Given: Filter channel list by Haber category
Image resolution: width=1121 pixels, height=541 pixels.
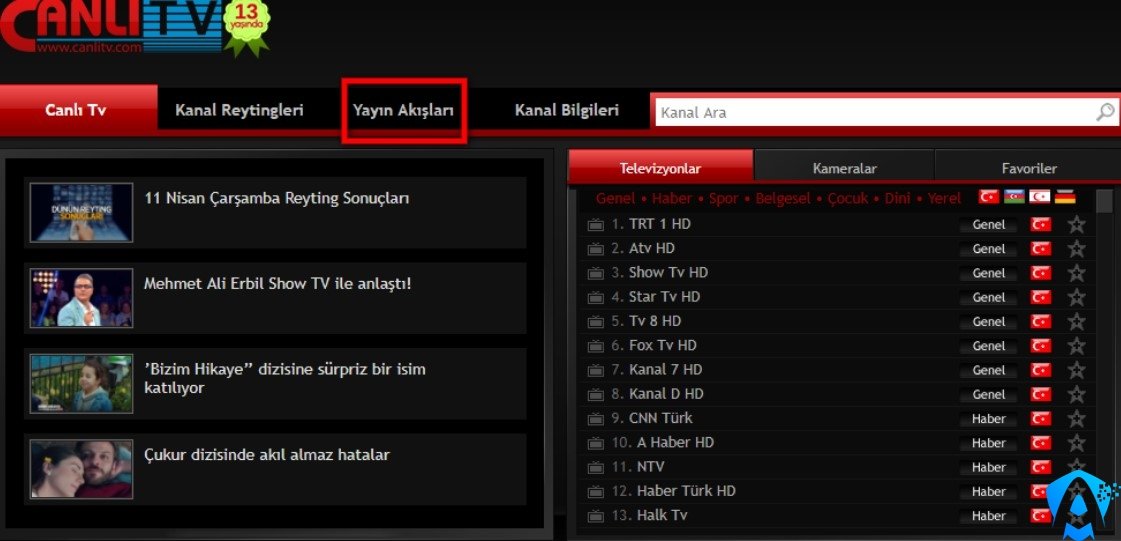Looking at the screenshot, I should point(671,198).
